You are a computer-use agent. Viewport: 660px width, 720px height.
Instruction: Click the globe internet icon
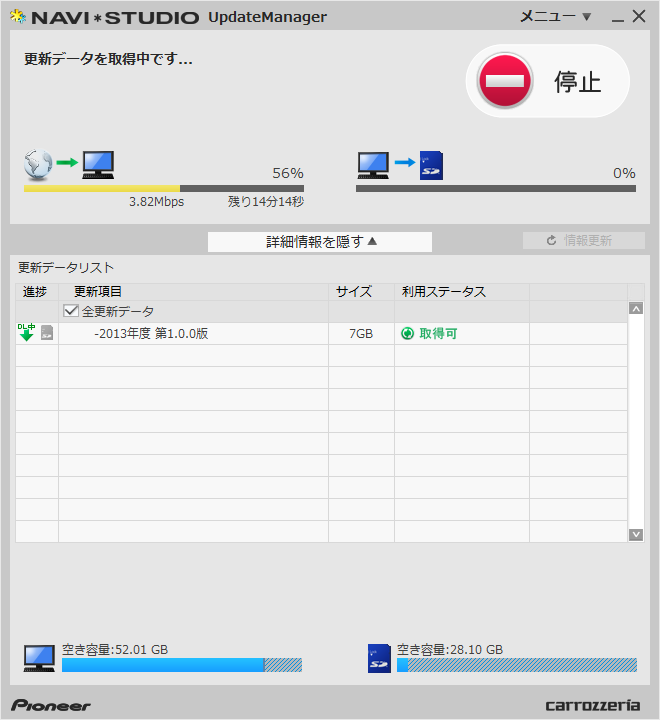pos(38,164)
